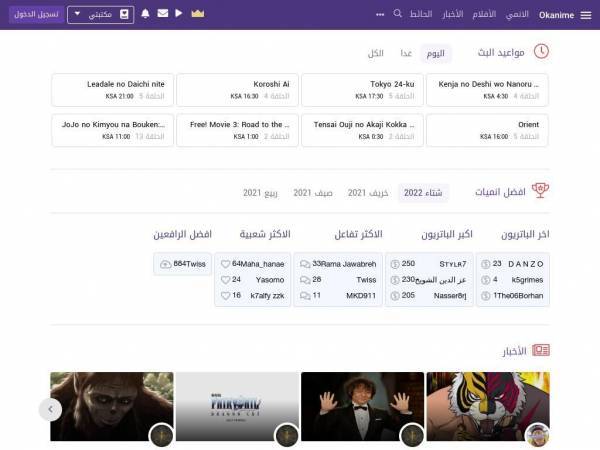Screen dimensions: 600x450
Task: Click dollar icon next to Nasser8rj 205
Action: click(x=395, y=296)
